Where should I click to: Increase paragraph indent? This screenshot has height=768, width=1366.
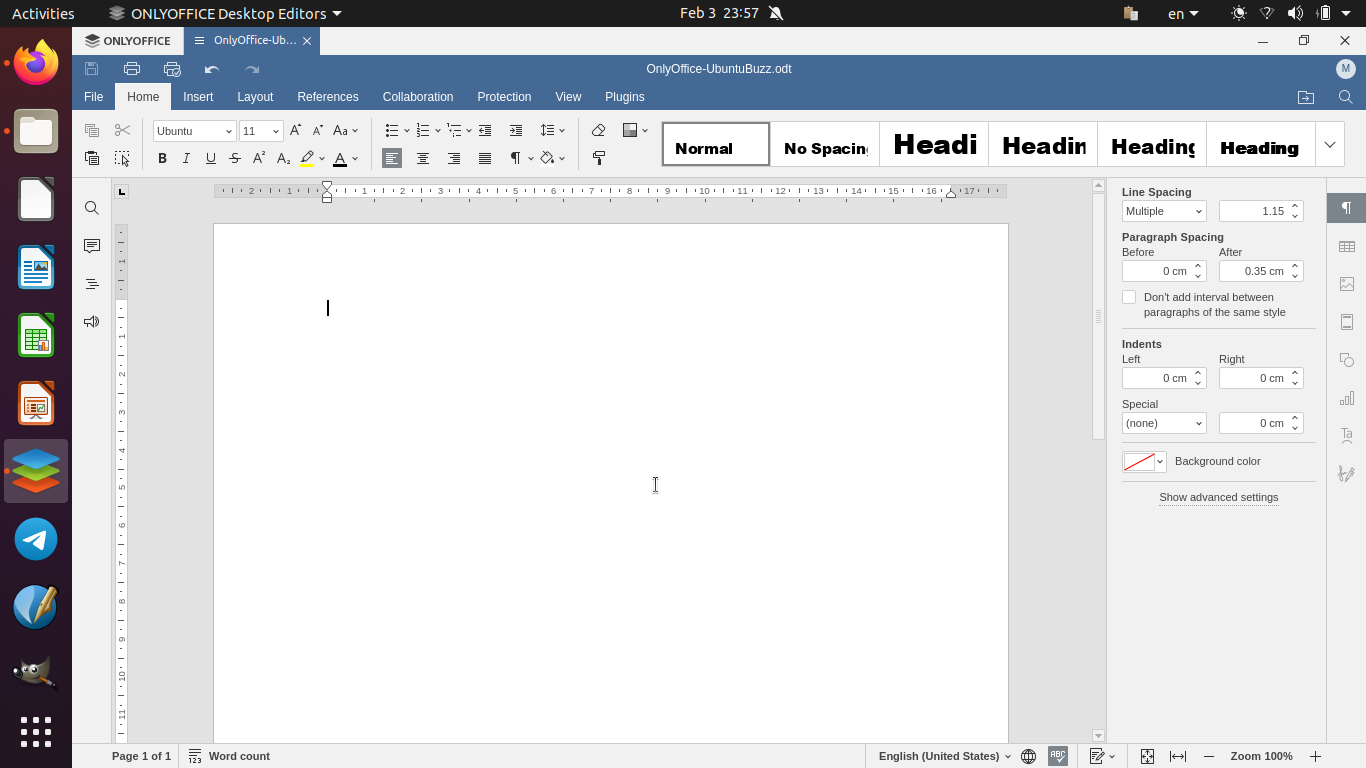[x=516, y=130]
